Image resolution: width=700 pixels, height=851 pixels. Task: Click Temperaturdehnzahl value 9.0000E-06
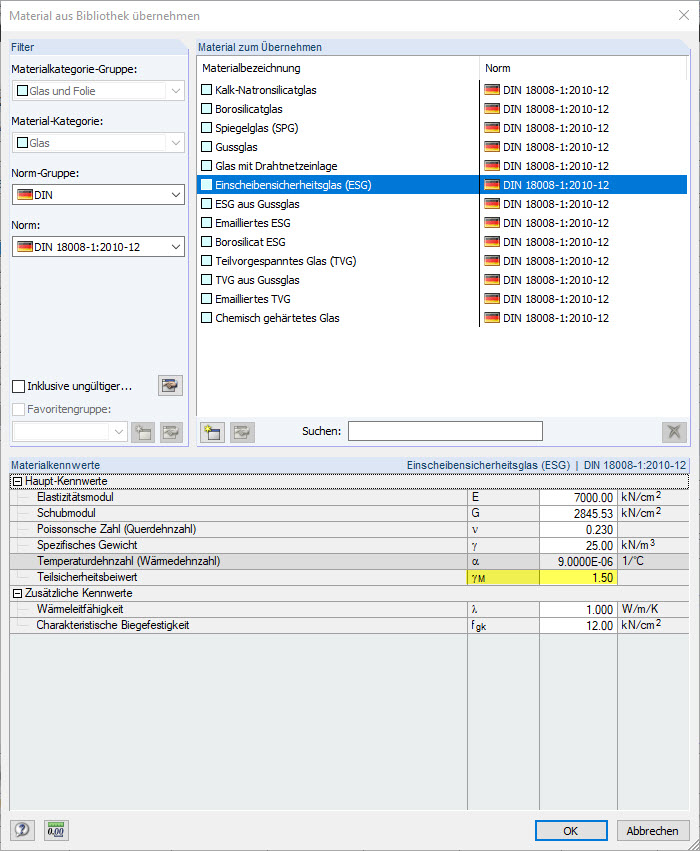coord(578,561)
